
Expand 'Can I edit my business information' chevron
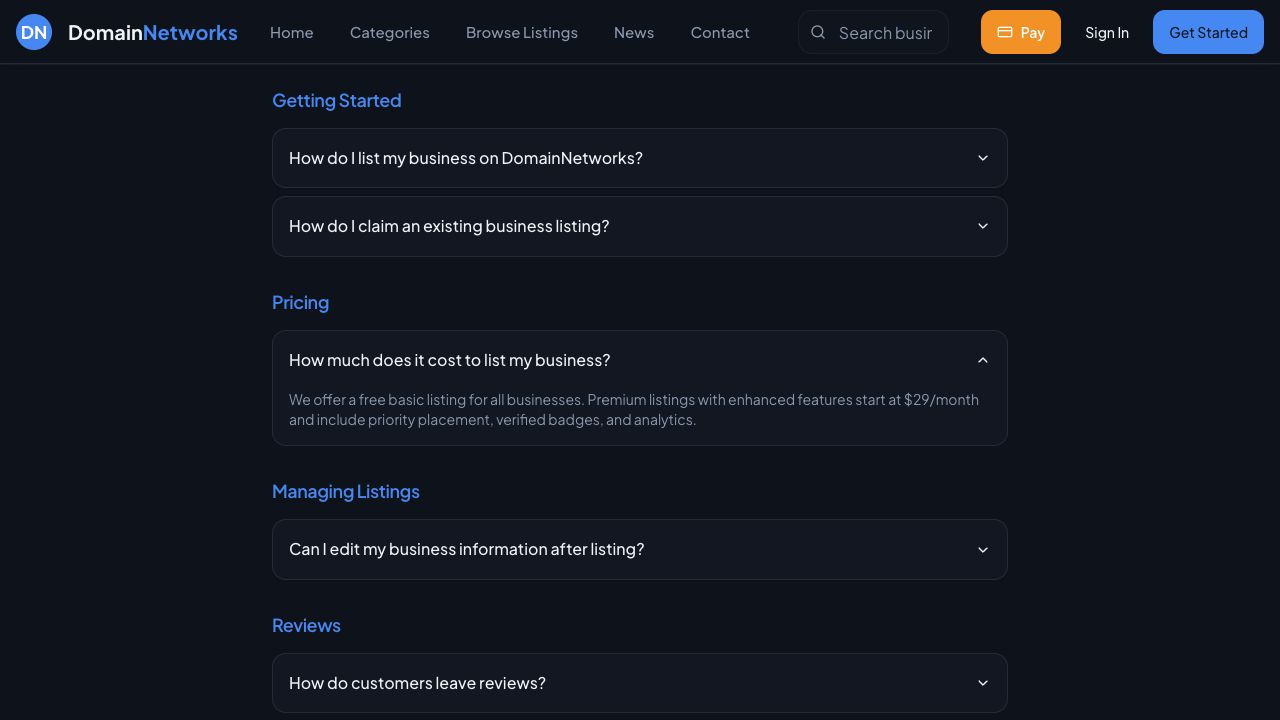[x=983, y=549]
